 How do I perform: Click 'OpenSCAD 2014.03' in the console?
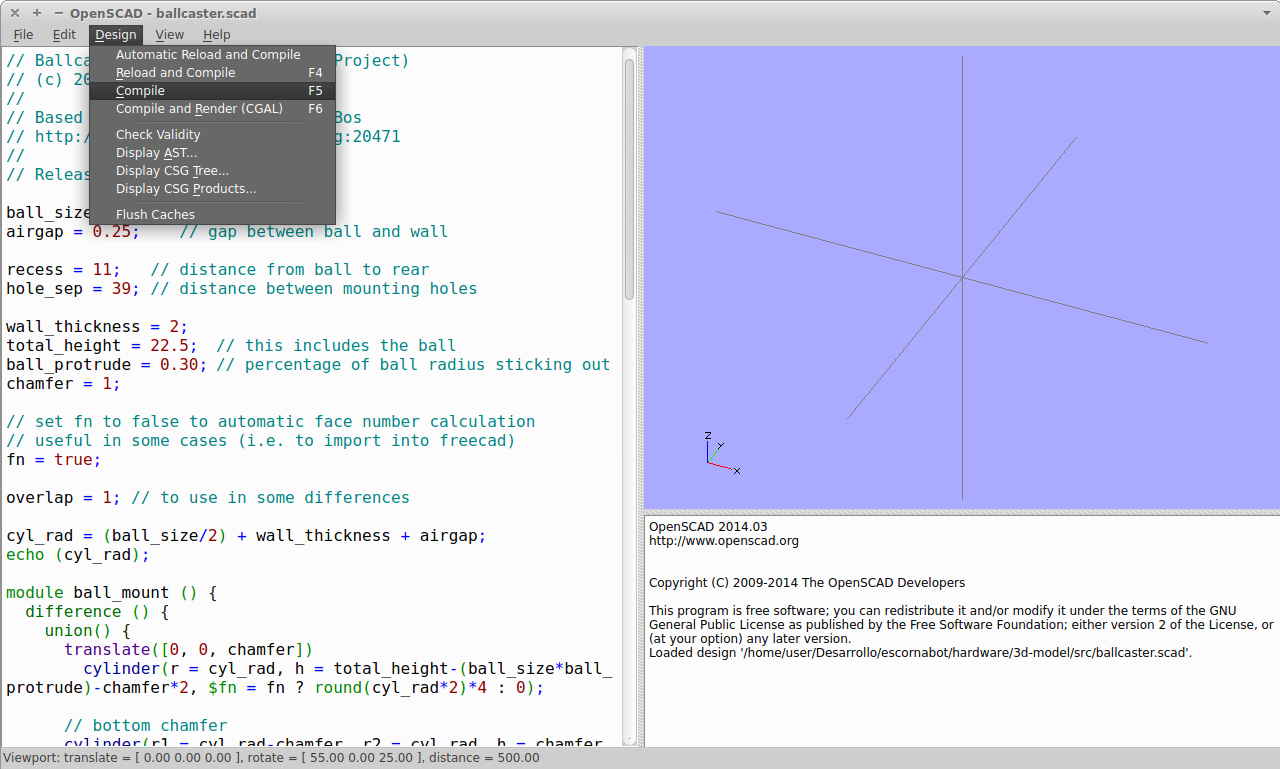(708, 527)
